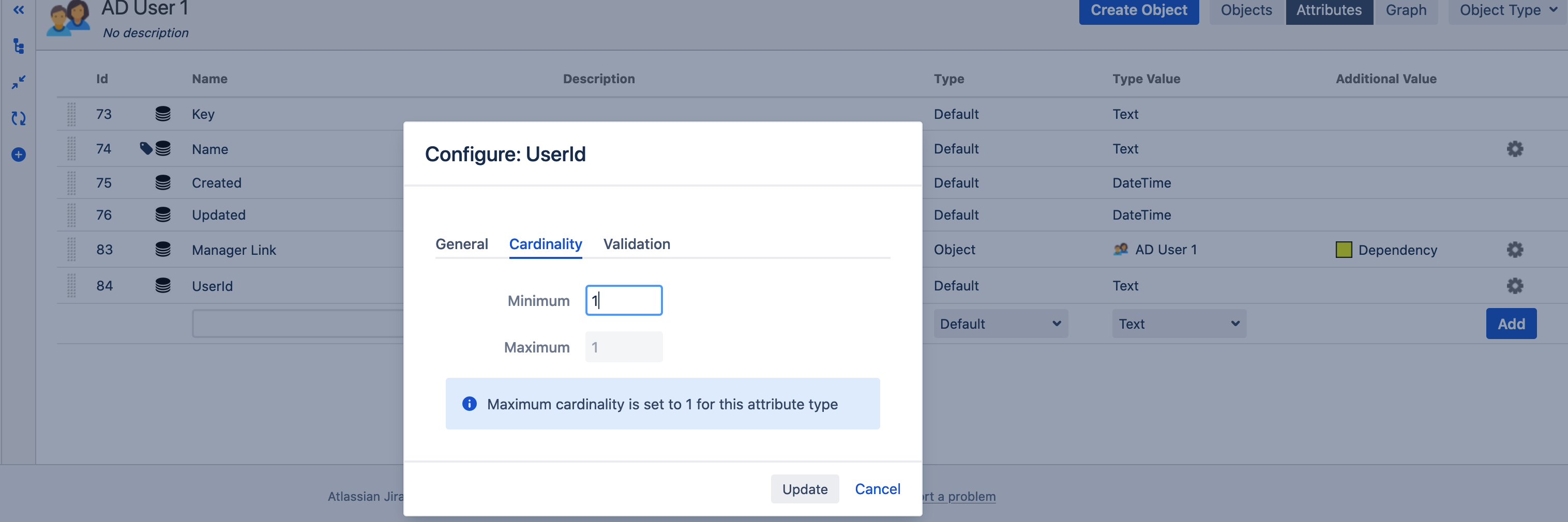Click the new attribute name input field

click(298, 324)
